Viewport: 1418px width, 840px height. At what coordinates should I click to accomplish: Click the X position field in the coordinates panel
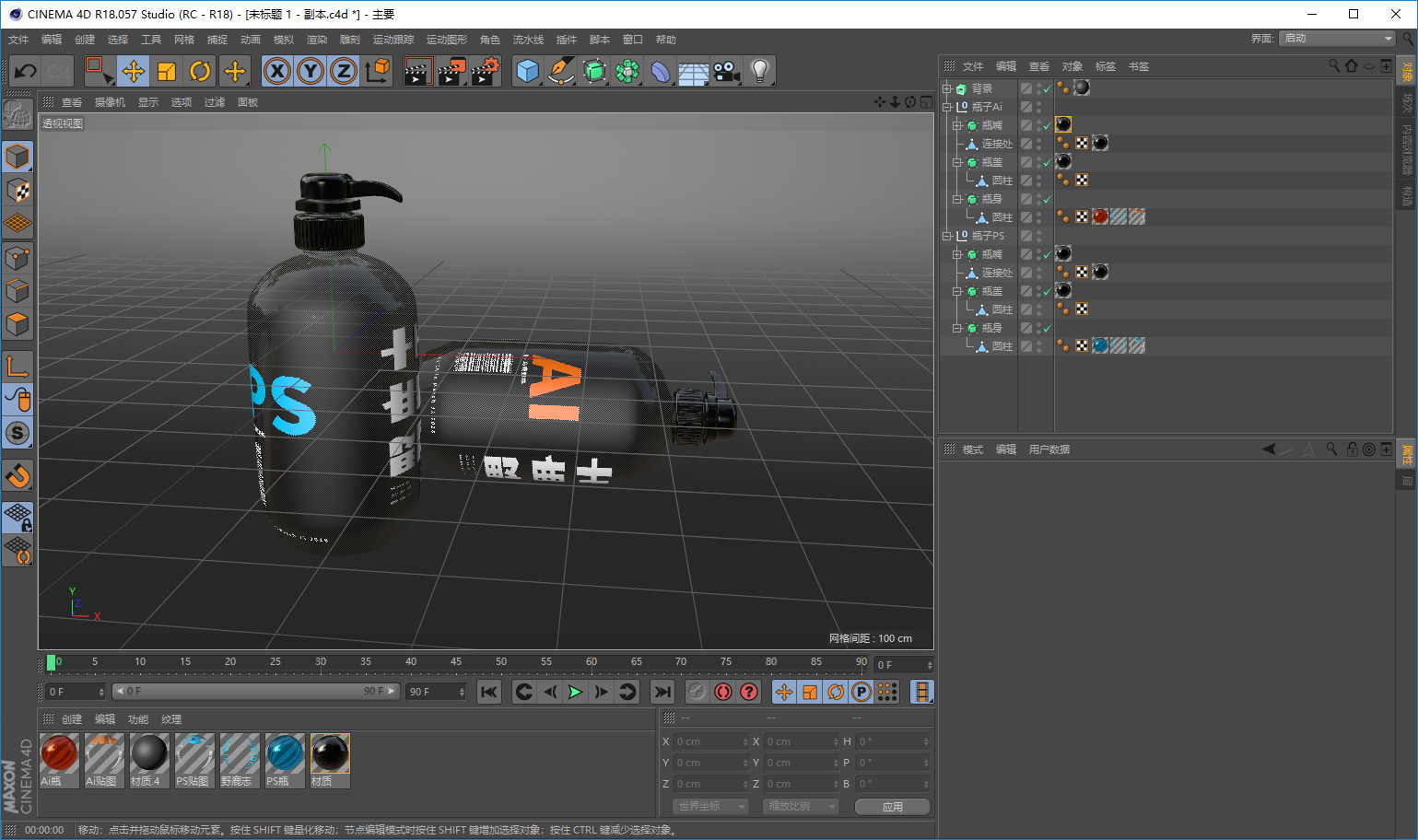[712, 741]
